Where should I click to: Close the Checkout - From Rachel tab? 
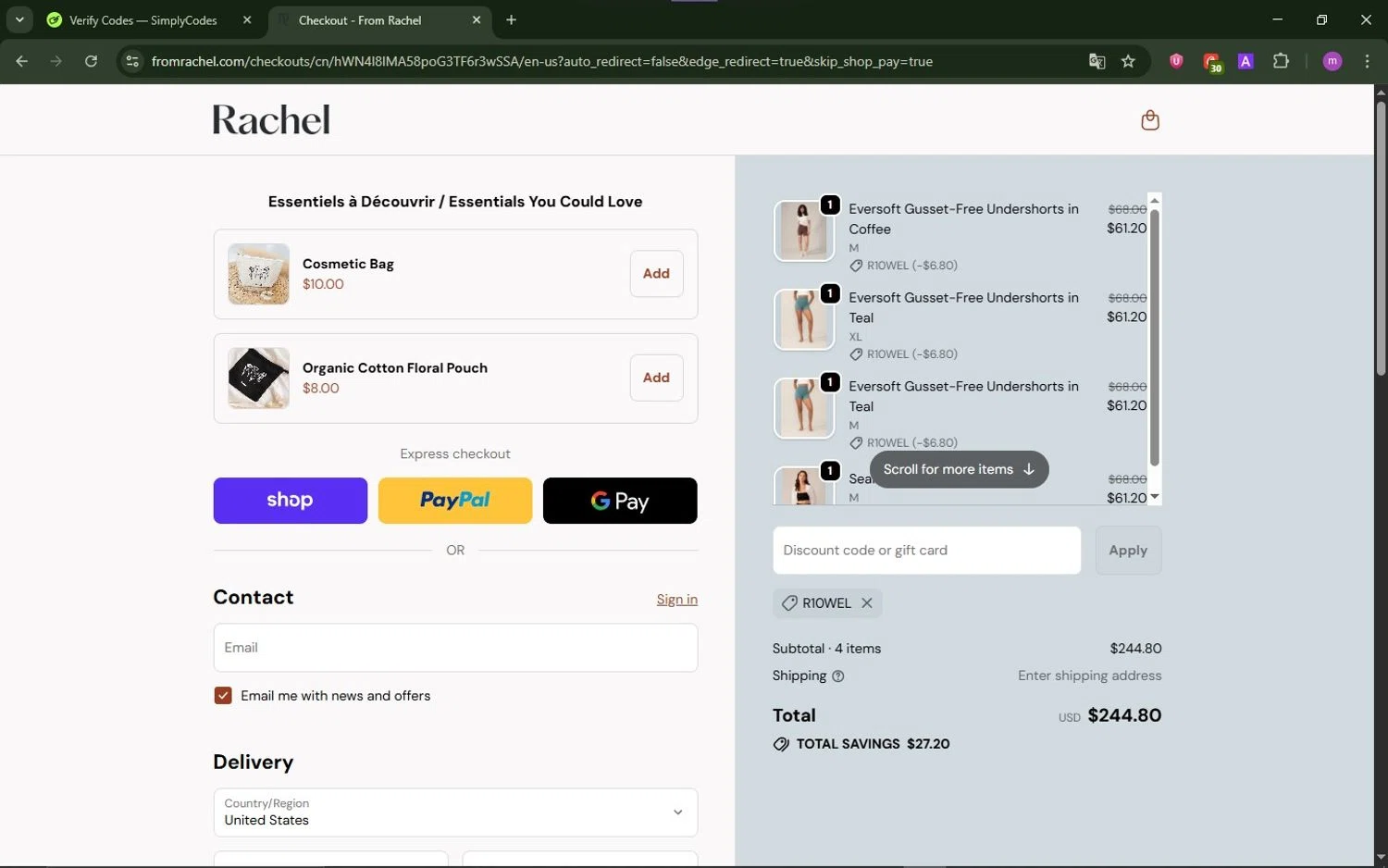click(x=477, y=19)
